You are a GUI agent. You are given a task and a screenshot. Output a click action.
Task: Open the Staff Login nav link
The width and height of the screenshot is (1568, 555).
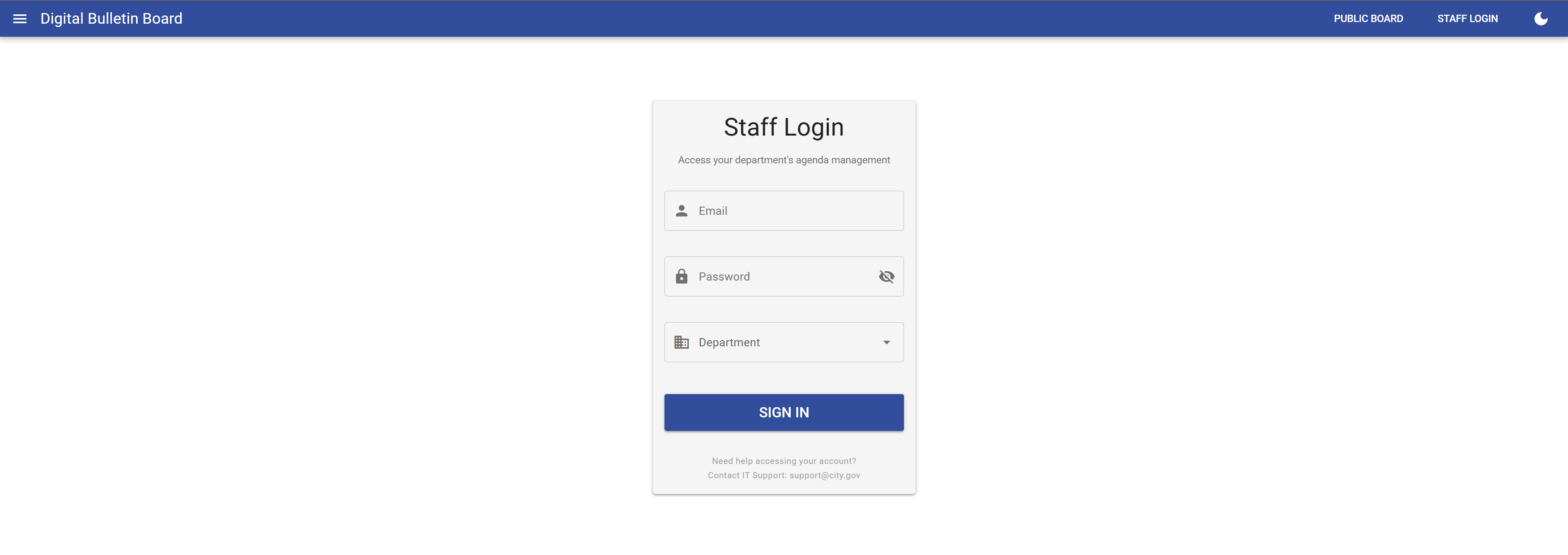pyautogui.click(x=1467, y=19)
